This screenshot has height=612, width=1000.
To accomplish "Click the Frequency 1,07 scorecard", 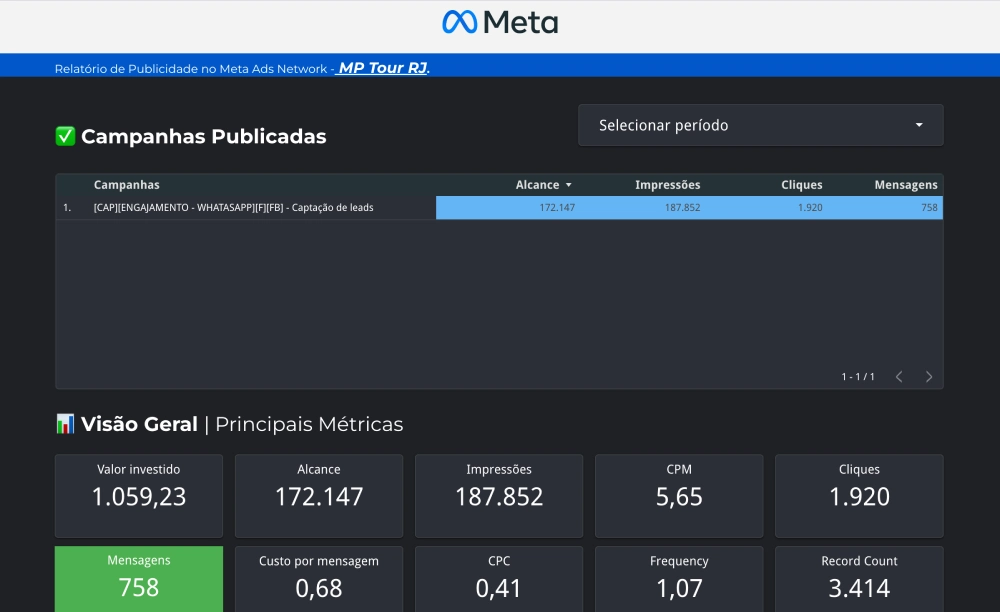I will 679,578.
